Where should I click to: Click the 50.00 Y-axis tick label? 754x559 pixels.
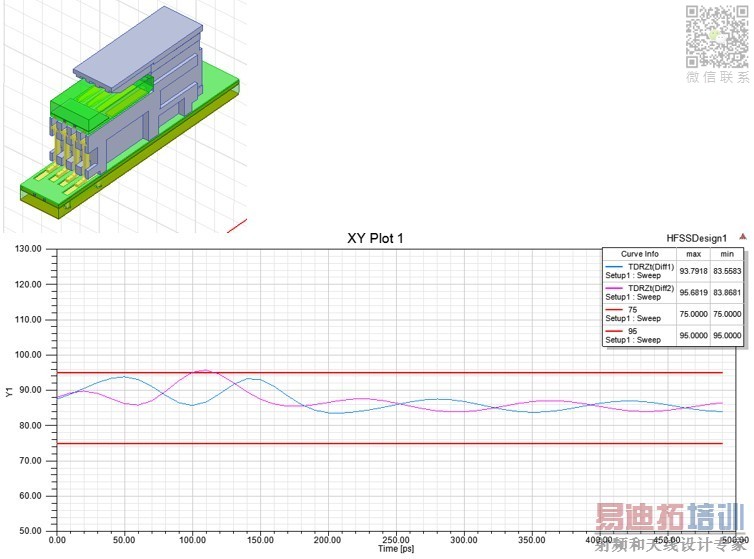(31, 531)
